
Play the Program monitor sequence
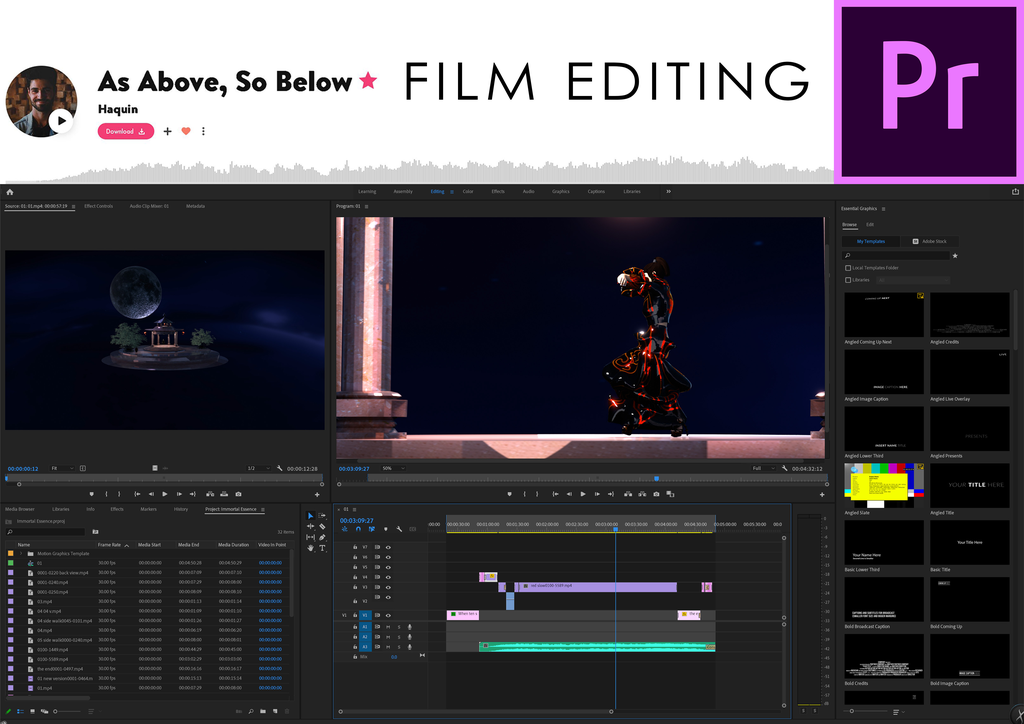coord(583,494)
